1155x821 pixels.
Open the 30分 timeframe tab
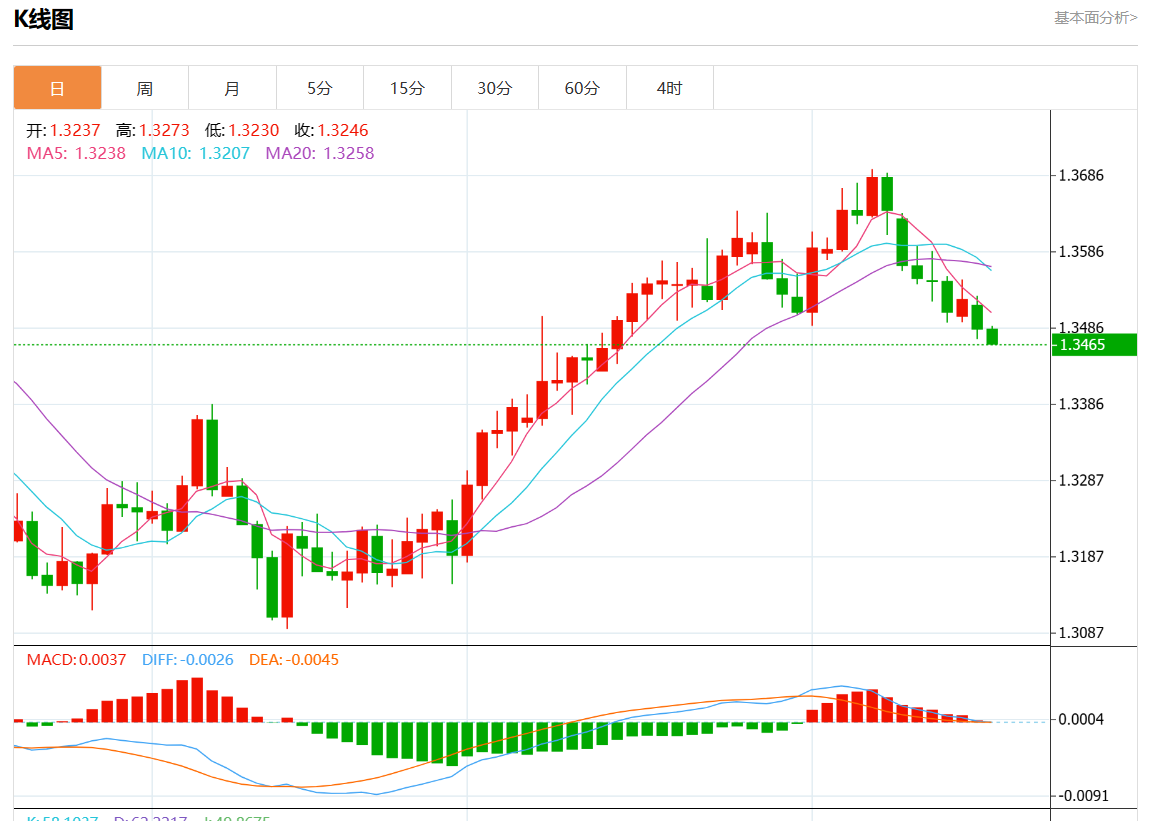495,88
